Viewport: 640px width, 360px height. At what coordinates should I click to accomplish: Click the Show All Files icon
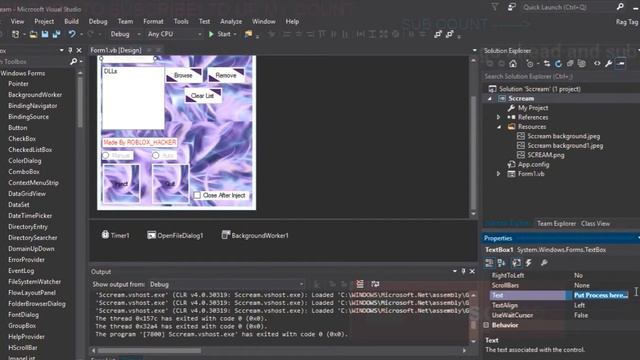582,64
